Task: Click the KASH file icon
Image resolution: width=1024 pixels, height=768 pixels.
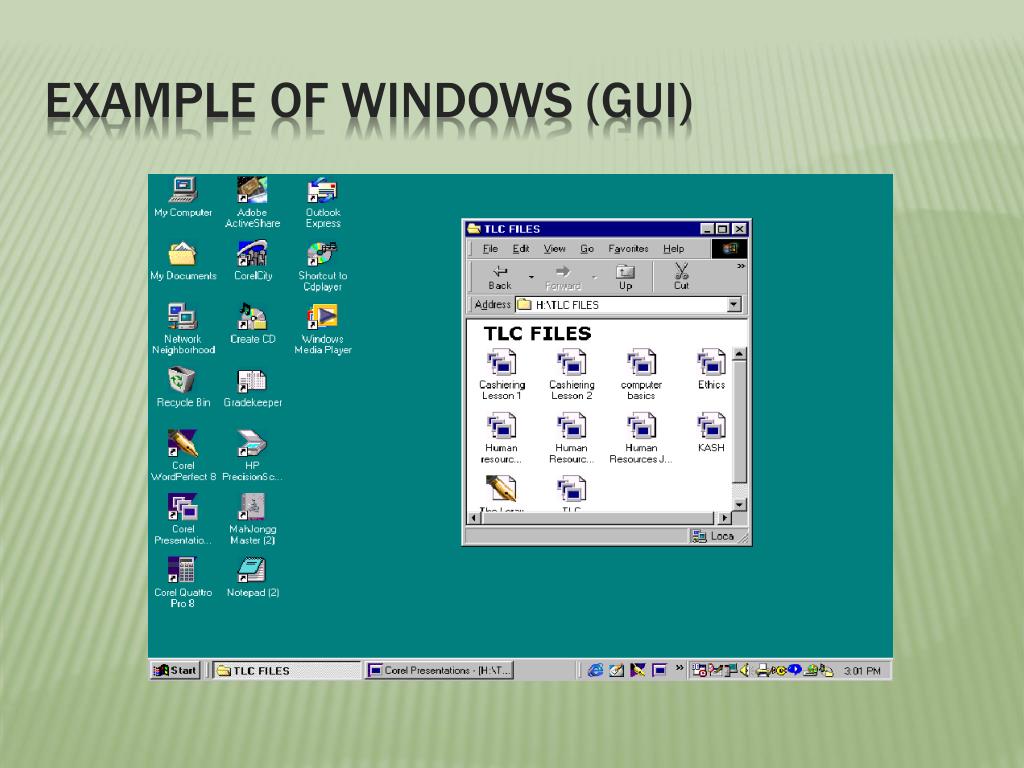Action: (711, 432)
